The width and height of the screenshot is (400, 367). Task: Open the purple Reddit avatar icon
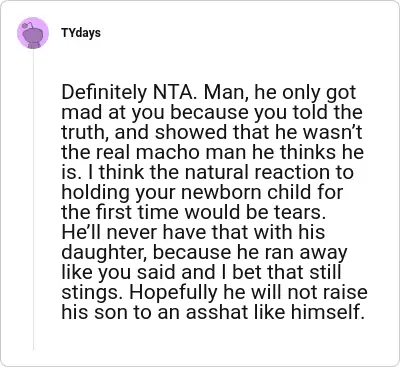(x=33, y=33)
